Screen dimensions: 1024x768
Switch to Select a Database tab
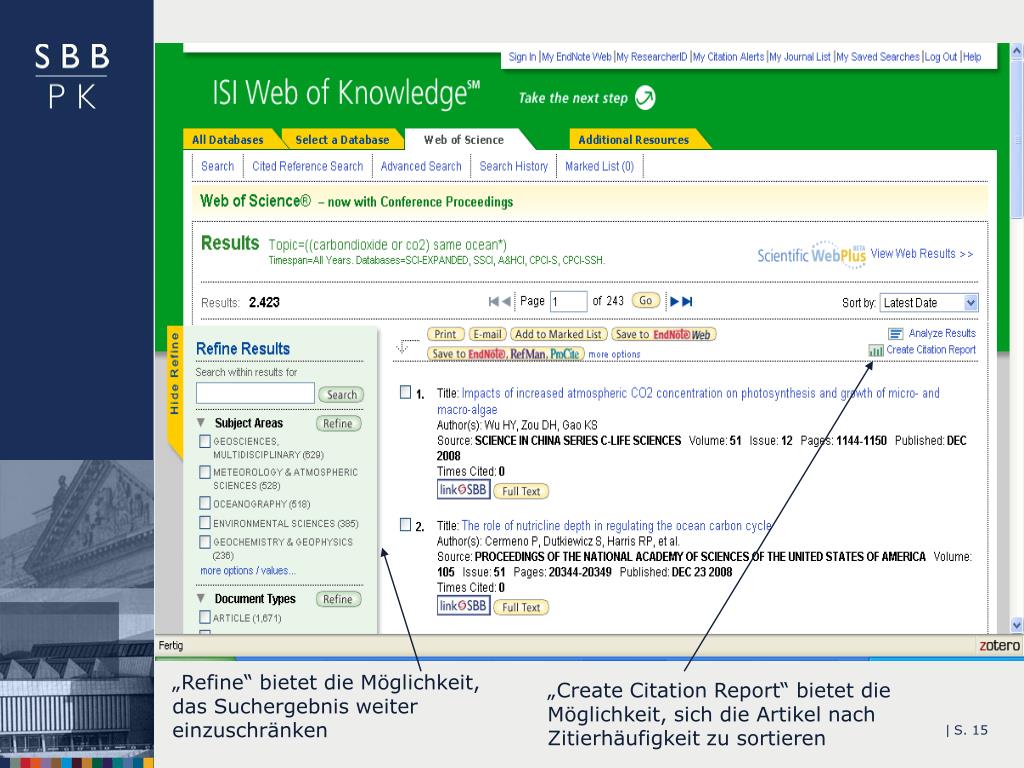[342, 140]
